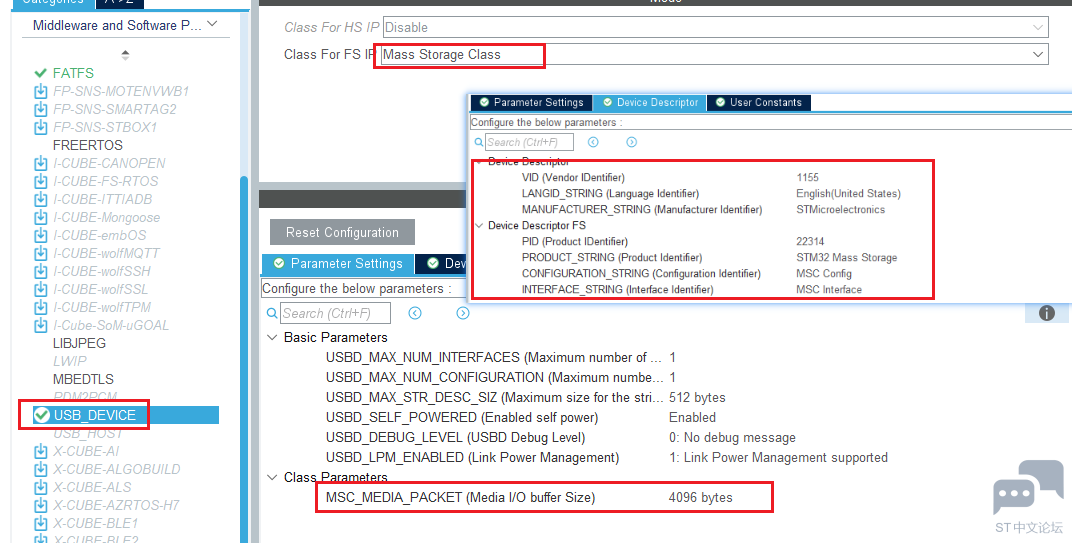Select FREERTOS in middleware list
This screenshot has width=1072, height=543.
pyautogui.click(x=88, y=145)
